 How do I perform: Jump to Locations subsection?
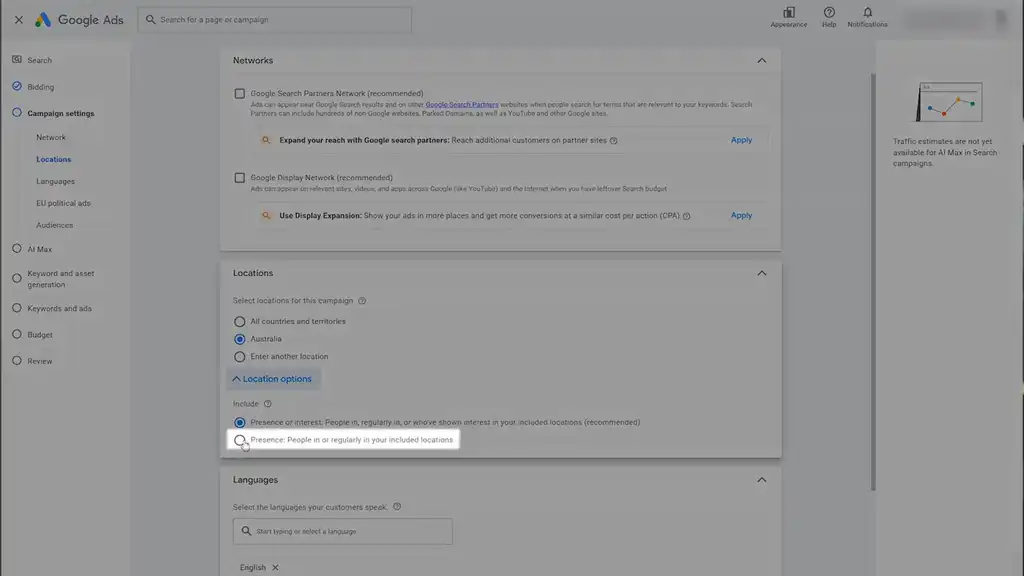tap(54, 159)
